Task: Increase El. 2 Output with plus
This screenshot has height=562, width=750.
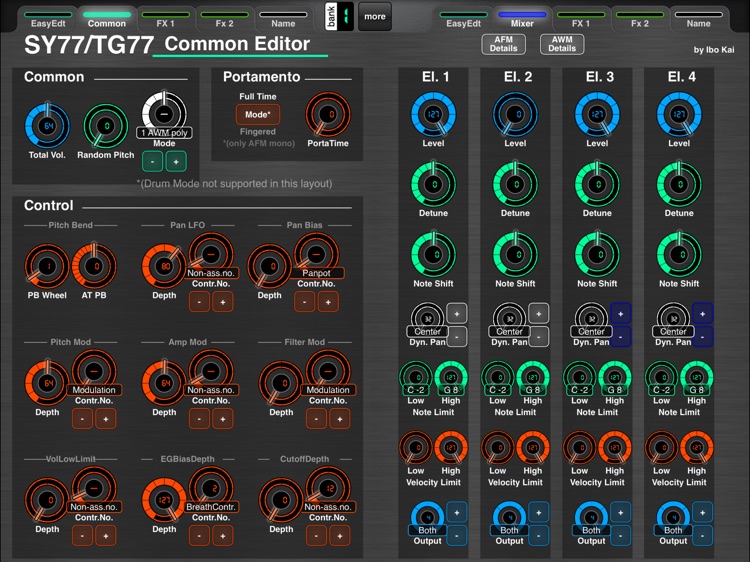Action: [x=539, y=513]
